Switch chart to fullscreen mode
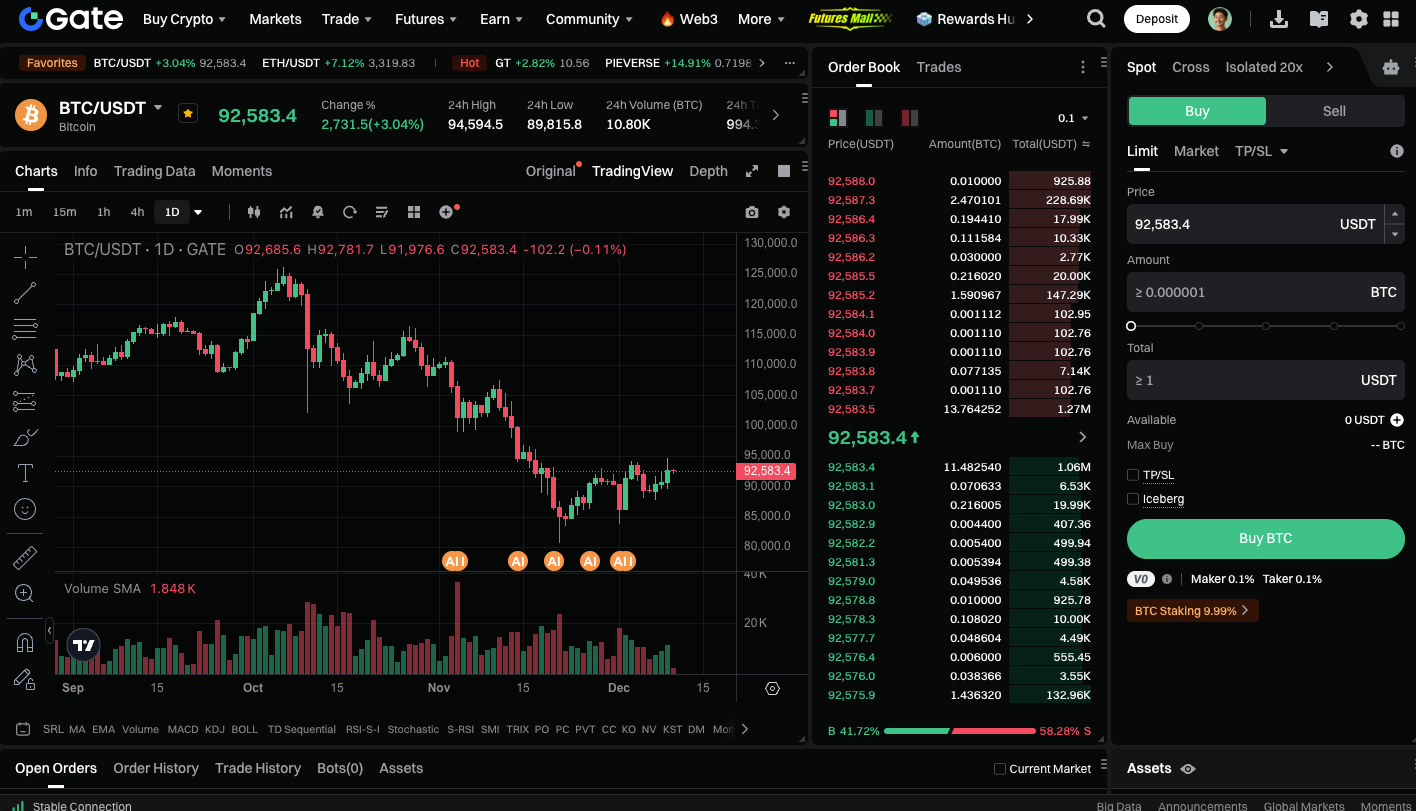The height and width of the screenshot is (811, 1416). click(x=752, y=171)
